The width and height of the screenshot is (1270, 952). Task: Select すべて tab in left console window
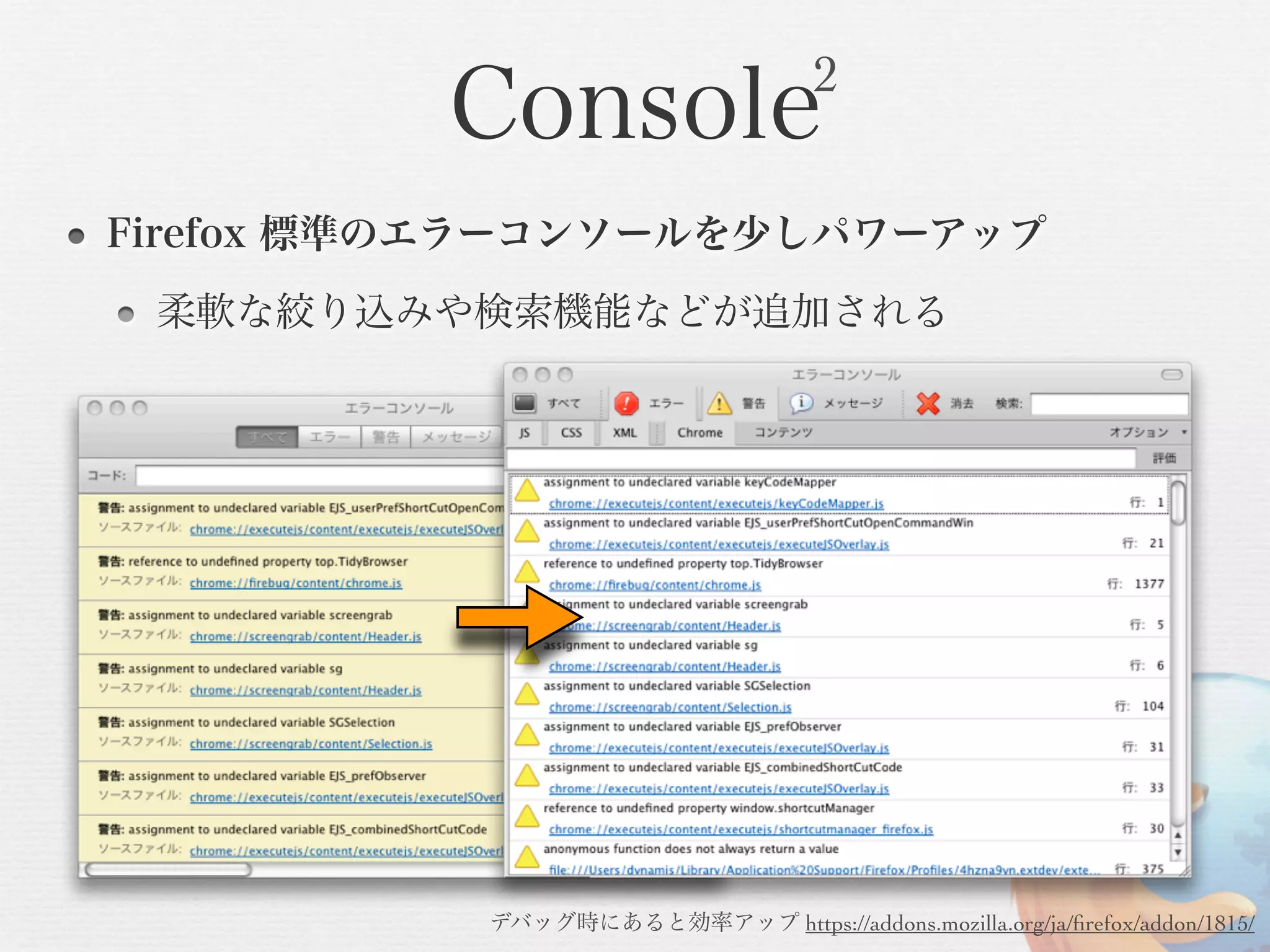tap(267, 437)
